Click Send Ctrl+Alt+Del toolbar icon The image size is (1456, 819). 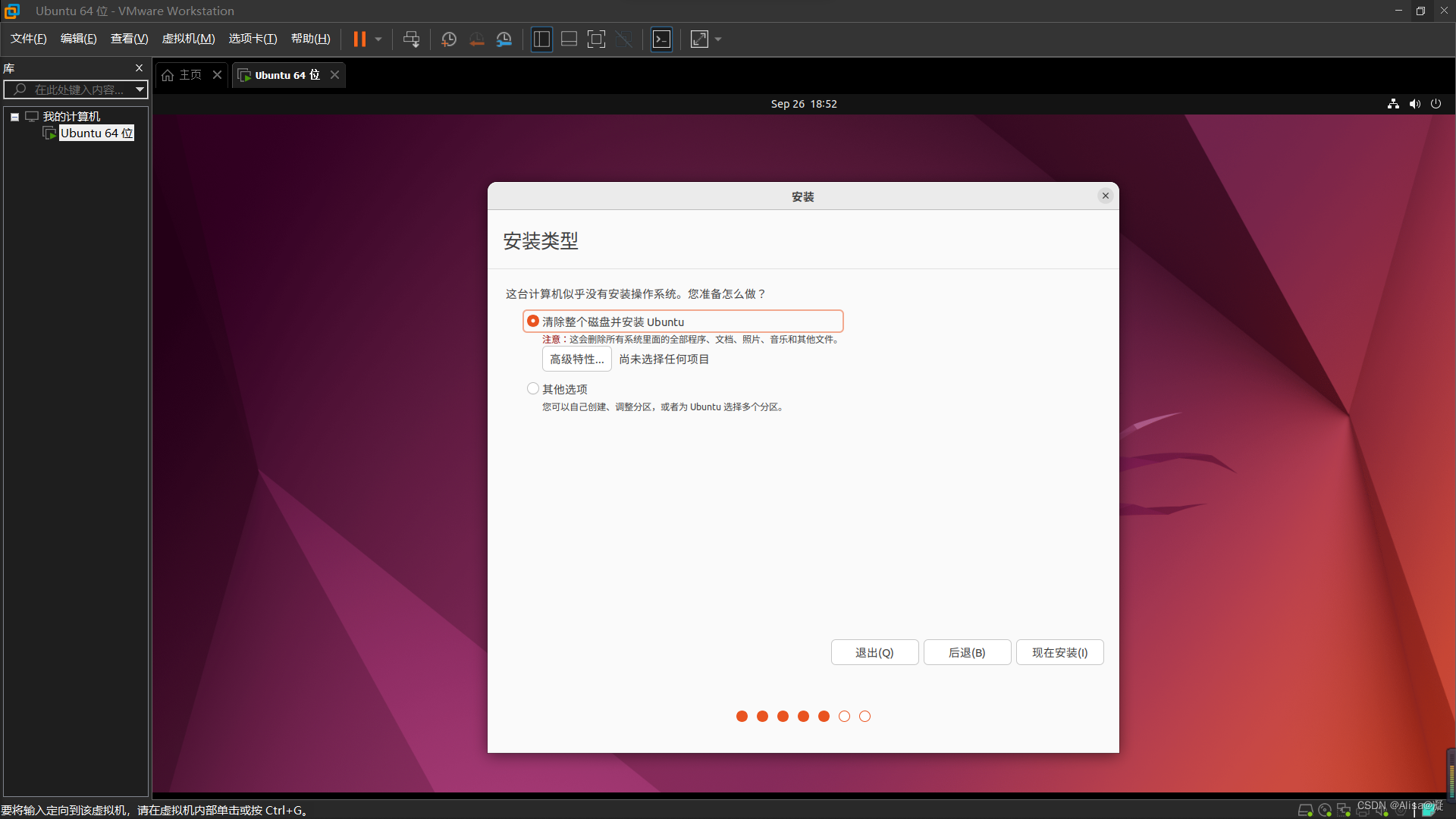click(x=411, y=39)
